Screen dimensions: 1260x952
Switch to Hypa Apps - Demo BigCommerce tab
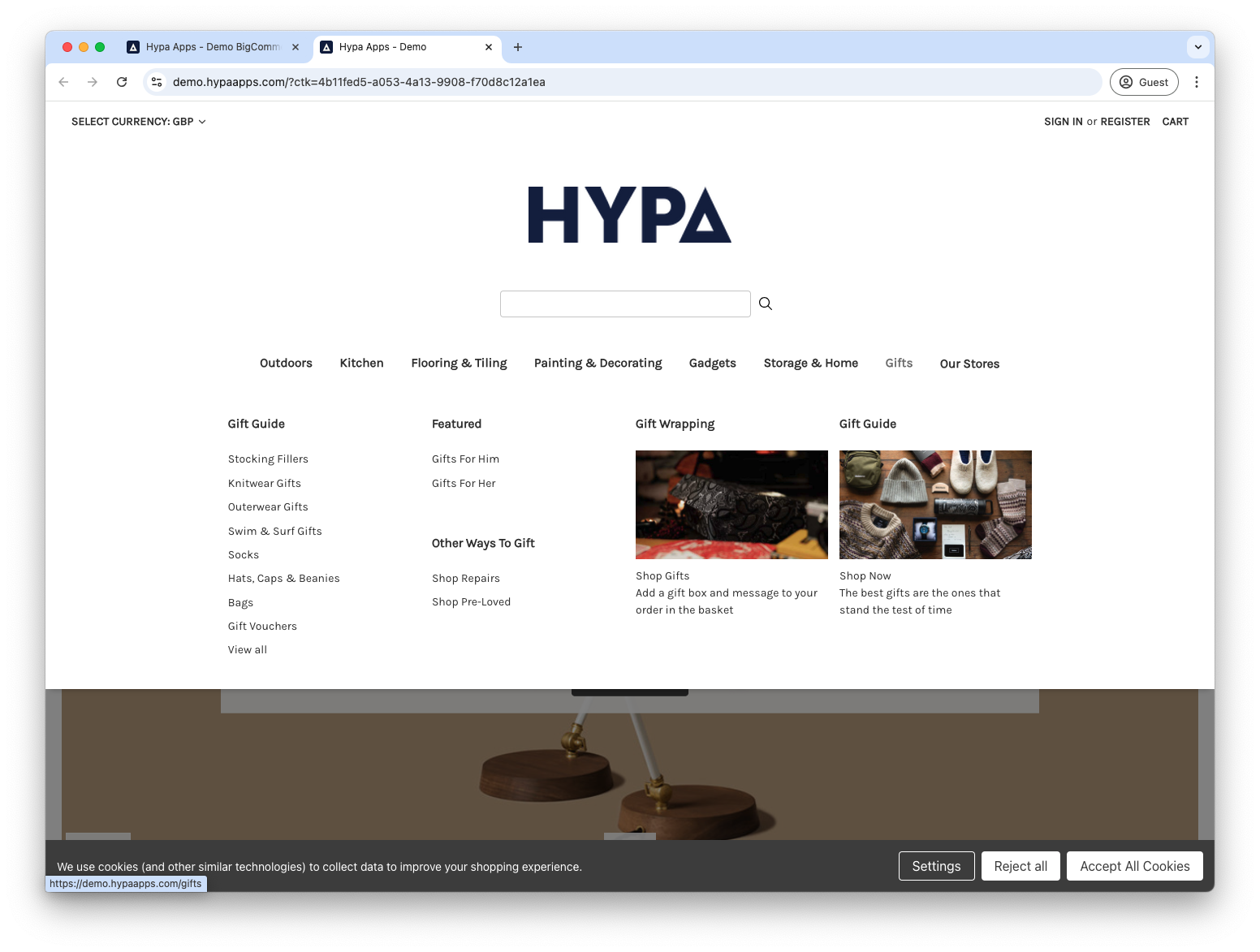pos(213,47)
